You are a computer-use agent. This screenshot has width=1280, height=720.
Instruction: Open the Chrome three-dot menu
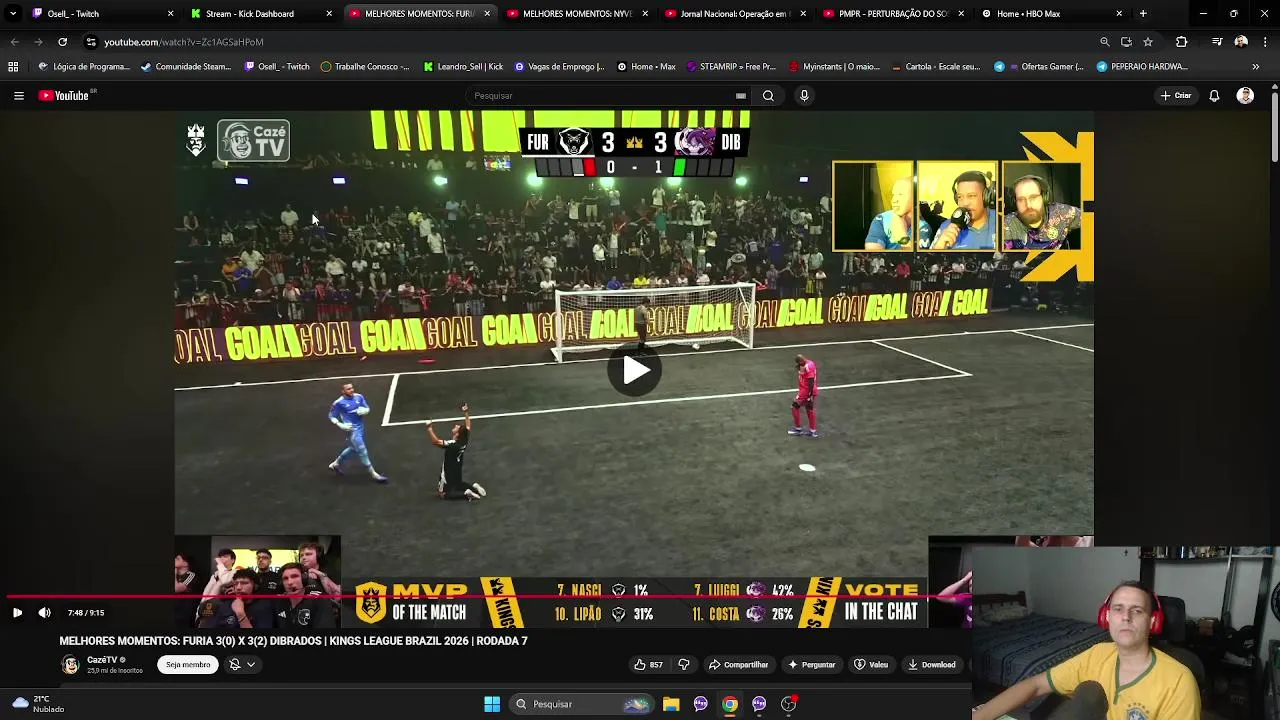coord(1265,42)
